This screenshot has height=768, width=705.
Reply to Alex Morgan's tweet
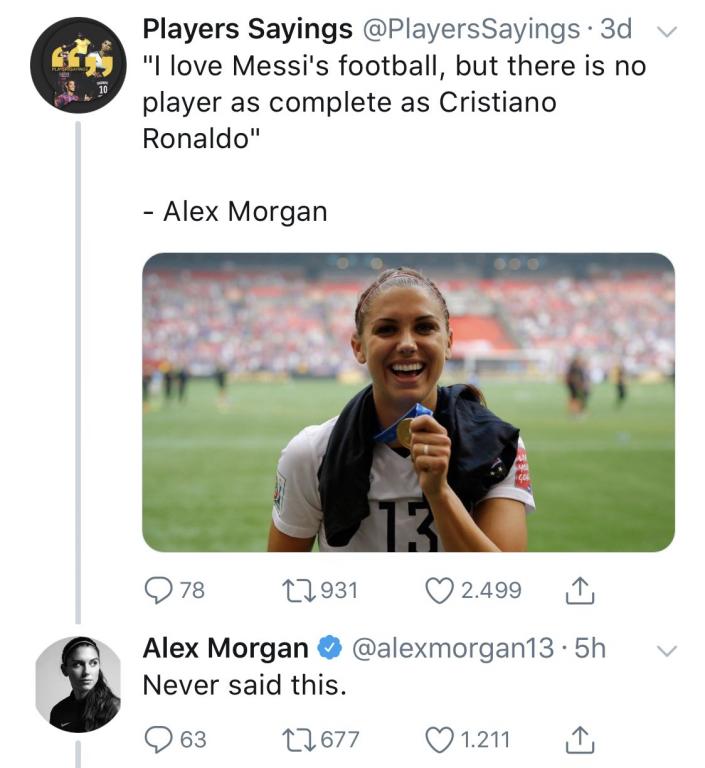[159, 740]
